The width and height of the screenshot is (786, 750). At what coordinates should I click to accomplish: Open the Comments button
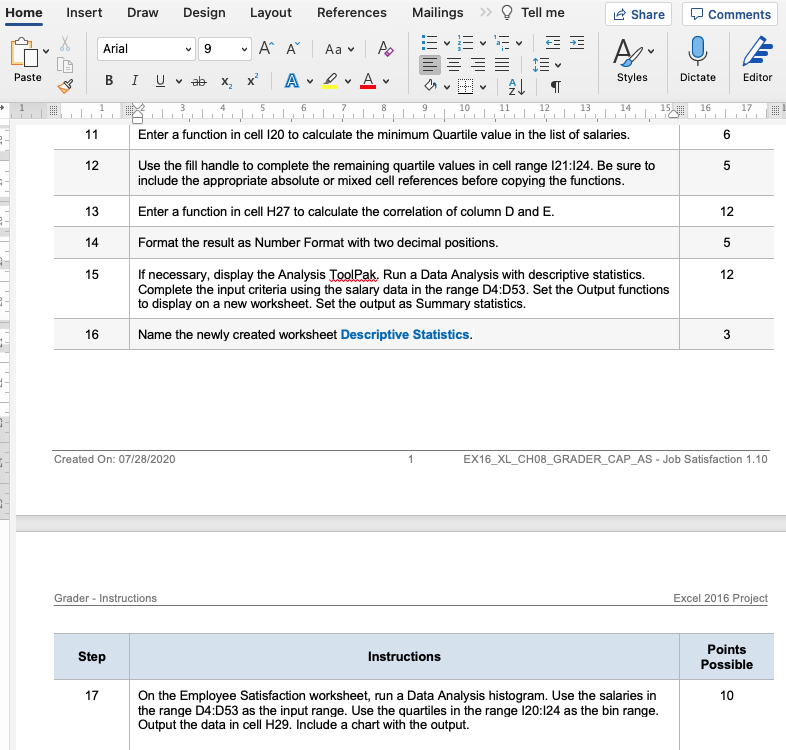pyautogui.click(x=730, y=14)
